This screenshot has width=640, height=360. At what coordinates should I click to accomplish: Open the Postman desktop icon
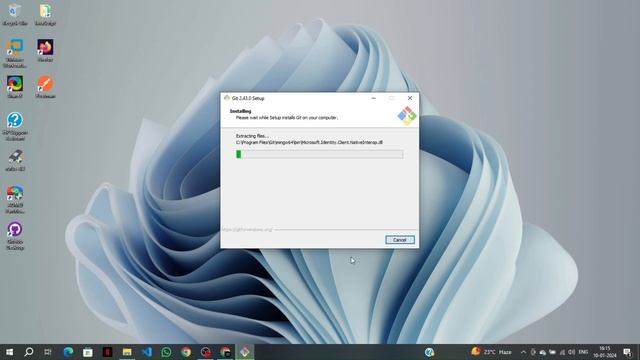pyautogui.click(x=45, y=87)
